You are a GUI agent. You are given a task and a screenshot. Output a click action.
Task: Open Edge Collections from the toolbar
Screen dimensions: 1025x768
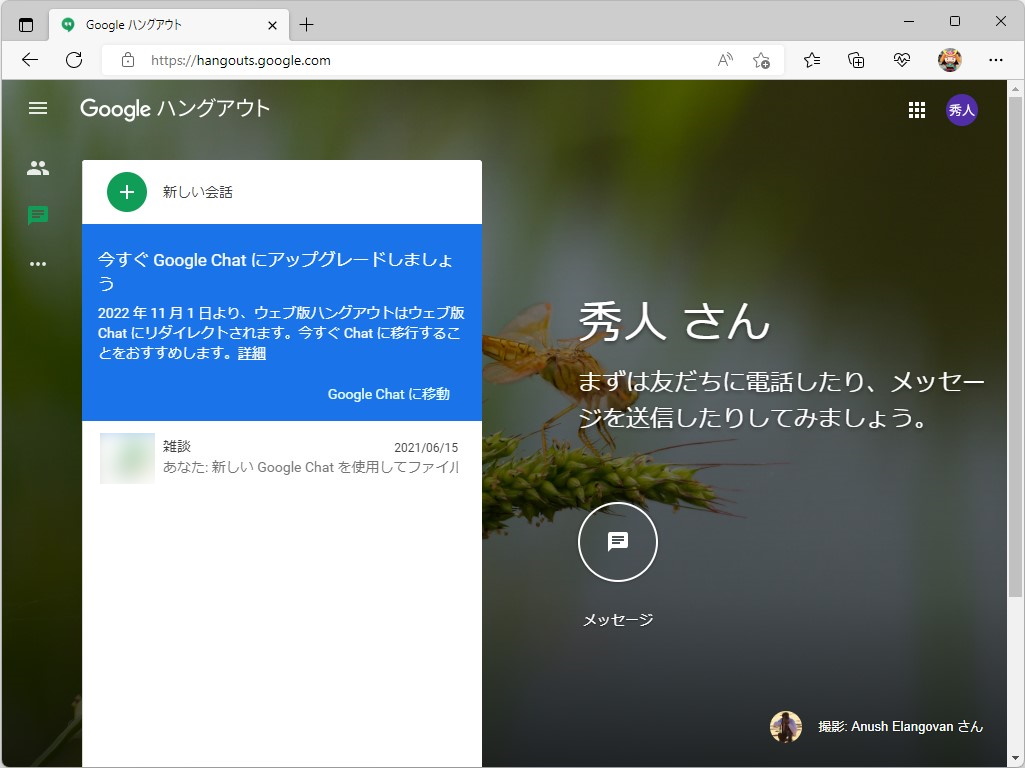tap(856, 60)
